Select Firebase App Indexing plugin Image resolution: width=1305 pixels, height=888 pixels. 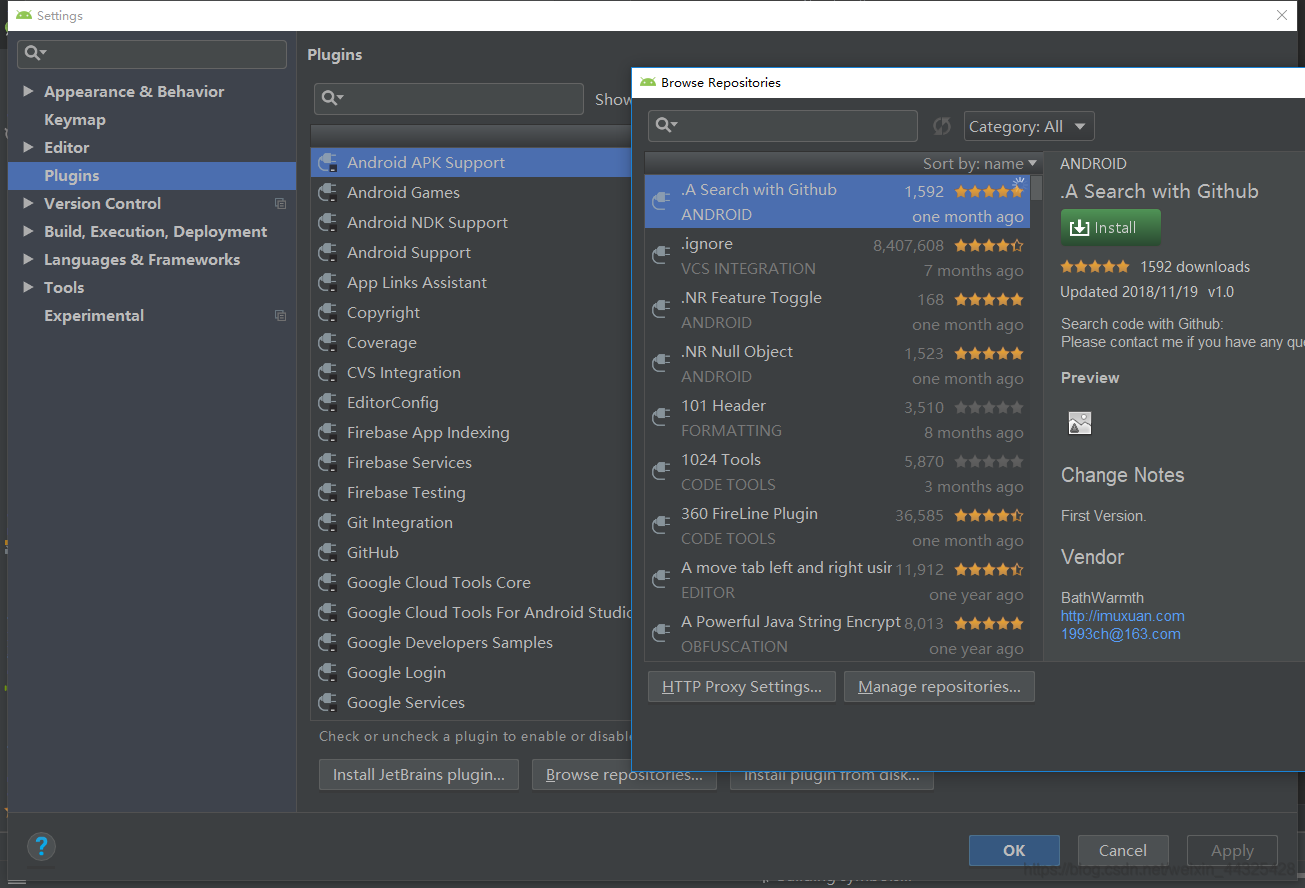pos(471,432)
